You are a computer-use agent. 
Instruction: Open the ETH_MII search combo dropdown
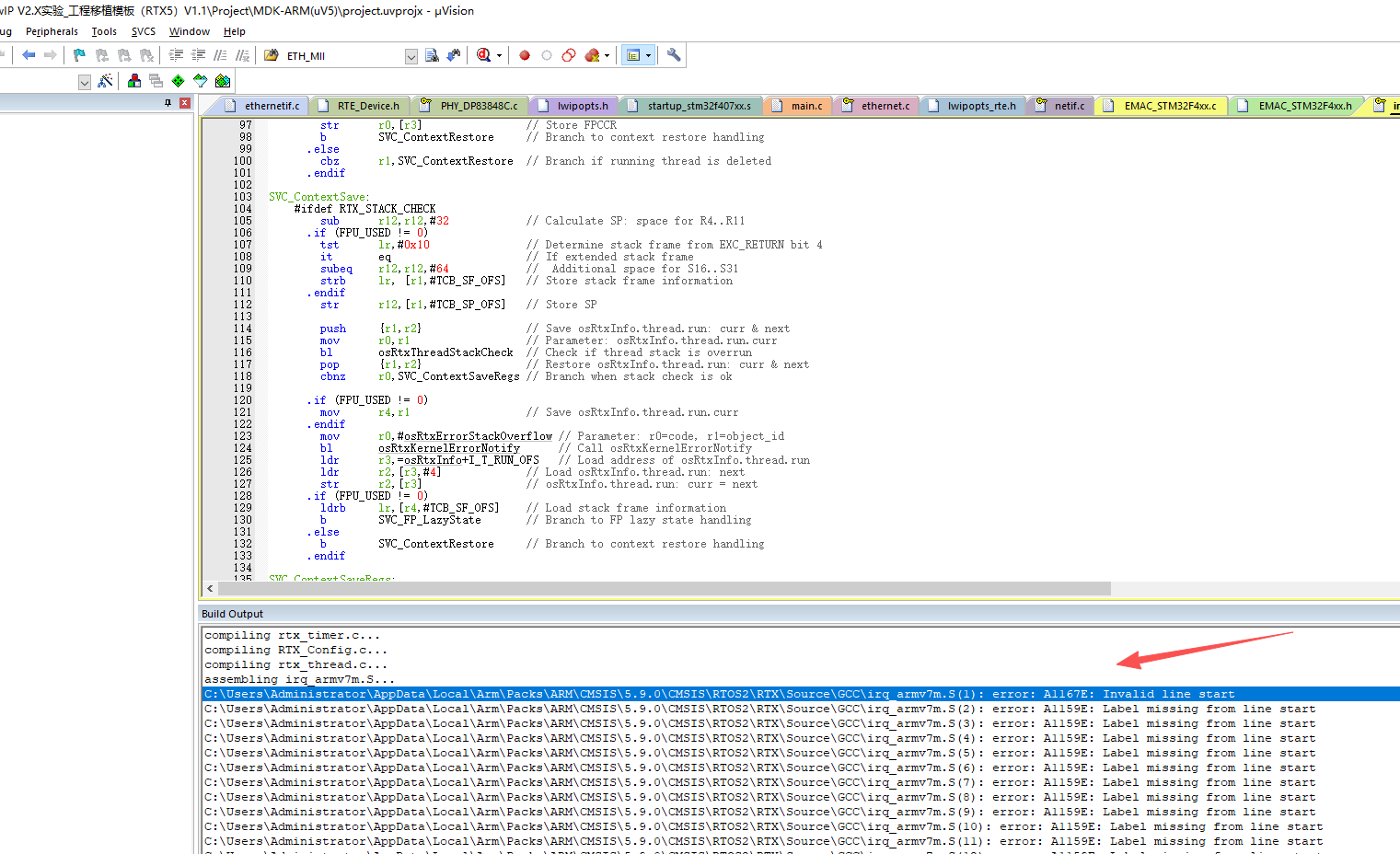[411, 56]
